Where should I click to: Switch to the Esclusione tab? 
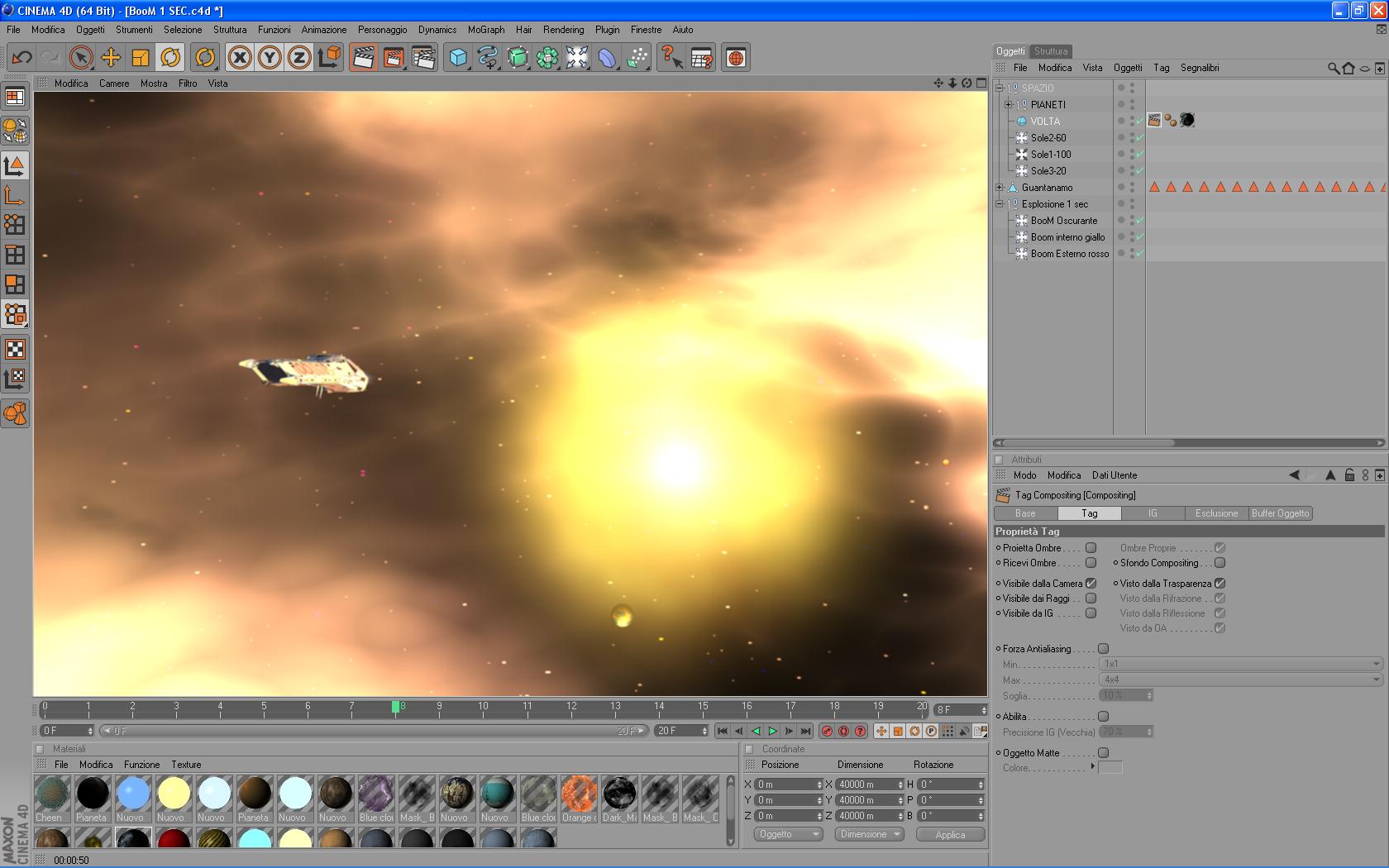(1216, 513)
